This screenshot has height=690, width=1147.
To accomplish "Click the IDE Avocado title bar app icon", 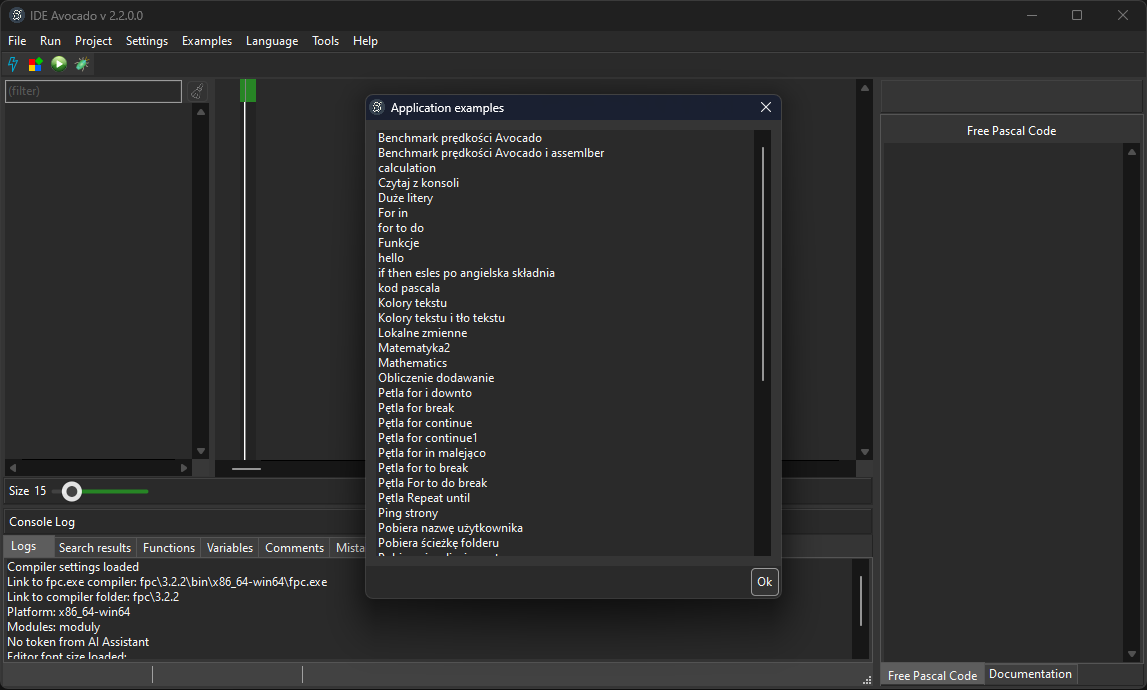I will point(16,15).
